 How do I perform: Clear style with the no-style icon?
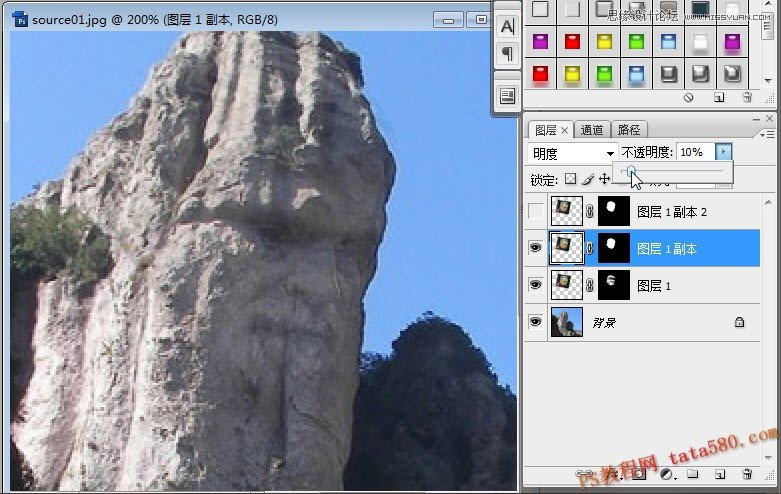pos(689,98)
